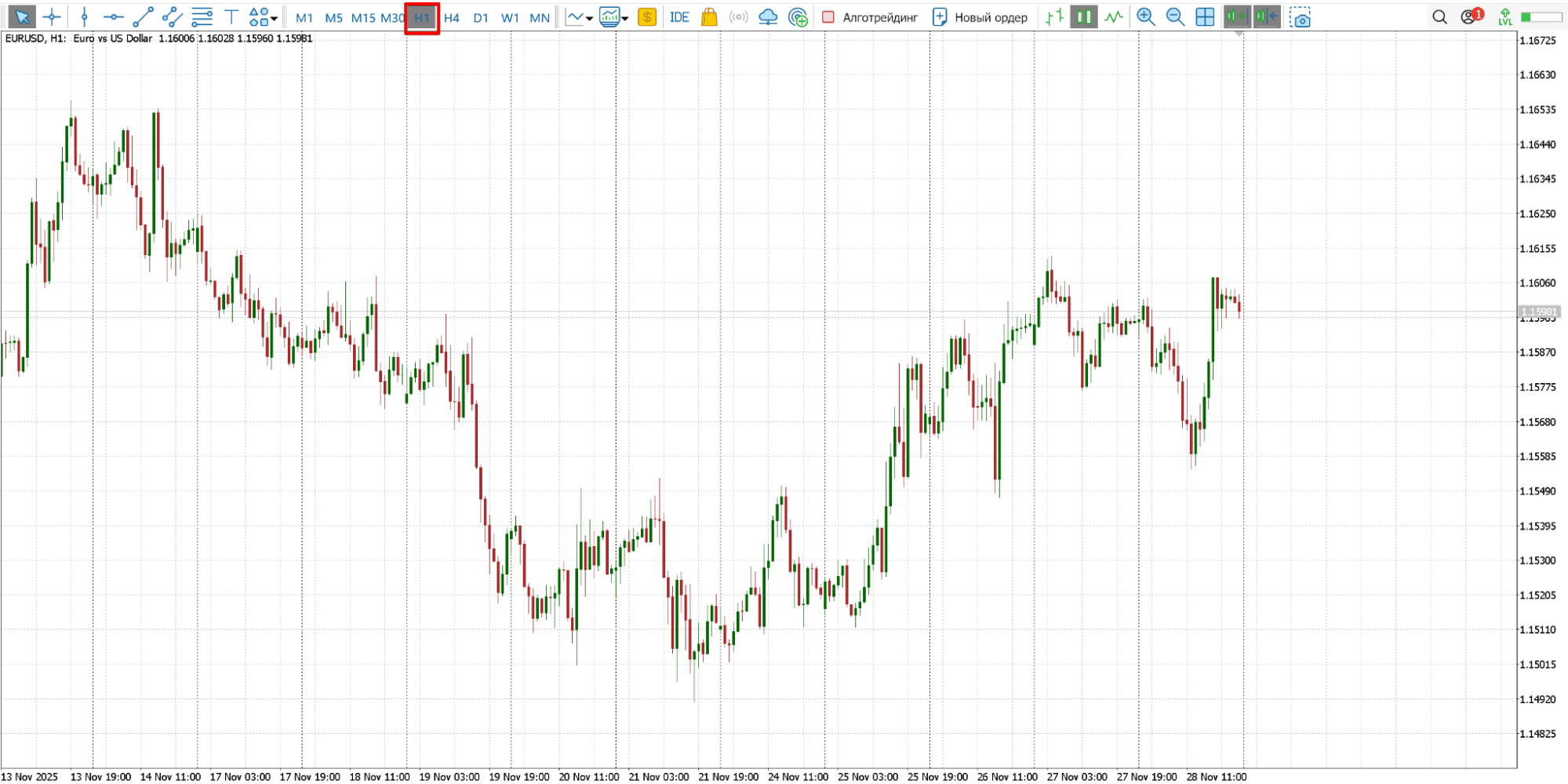Open the cloud VPS hosting icon
Image resolution: width=1568 pixels, height=784 pixels.
tap(768, 16)
